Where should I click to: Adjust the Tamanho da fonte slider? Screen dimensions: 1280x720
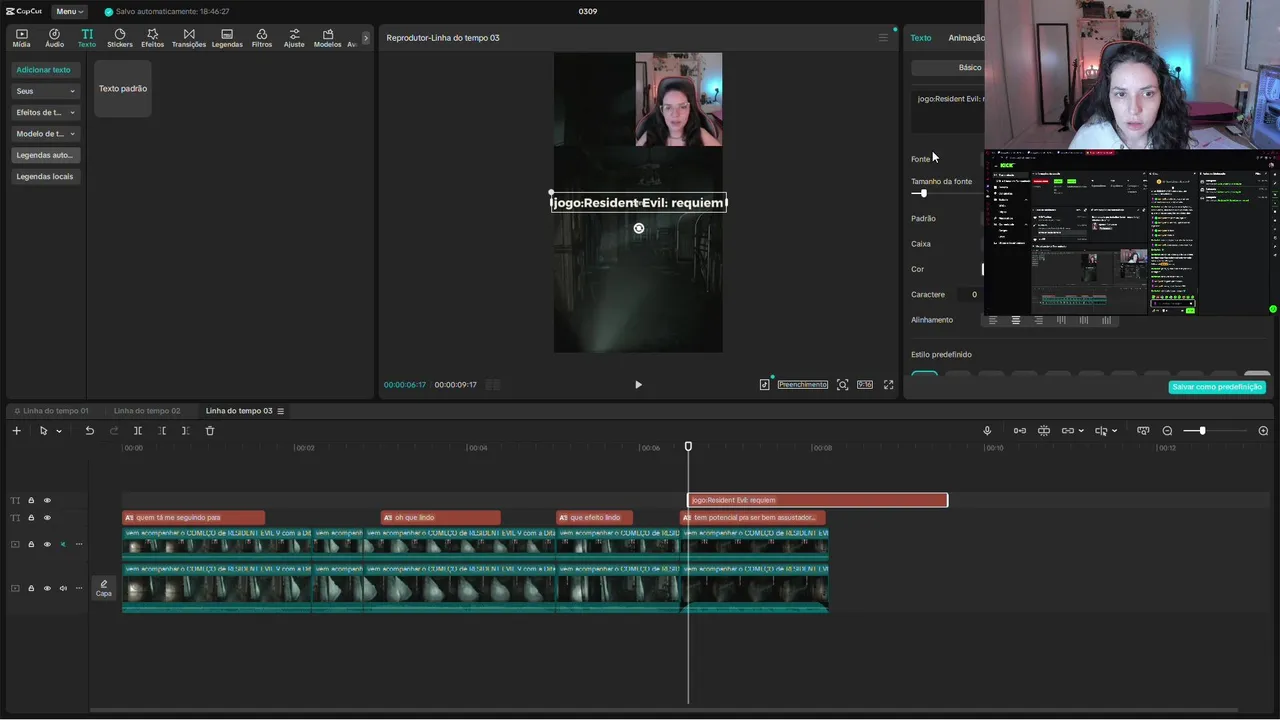click(x=924, y=193)
